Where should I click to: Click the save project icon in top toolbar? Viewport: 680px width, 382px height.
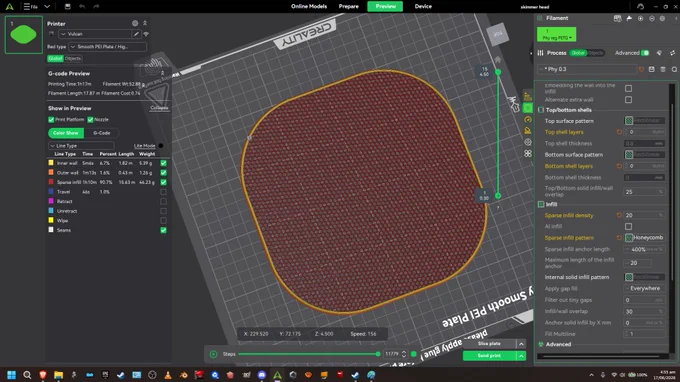(67, 7)
